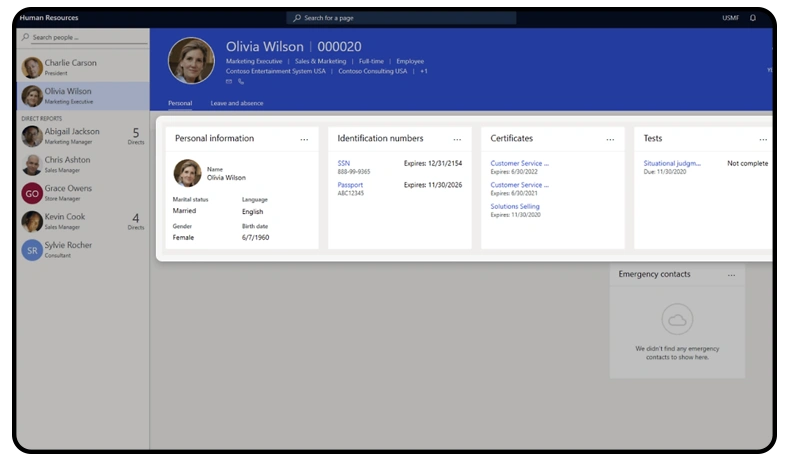The width and height of the screenshot is (790, 461).
Task: Open Emergency contacts card options menu
Action: [732, 275]
